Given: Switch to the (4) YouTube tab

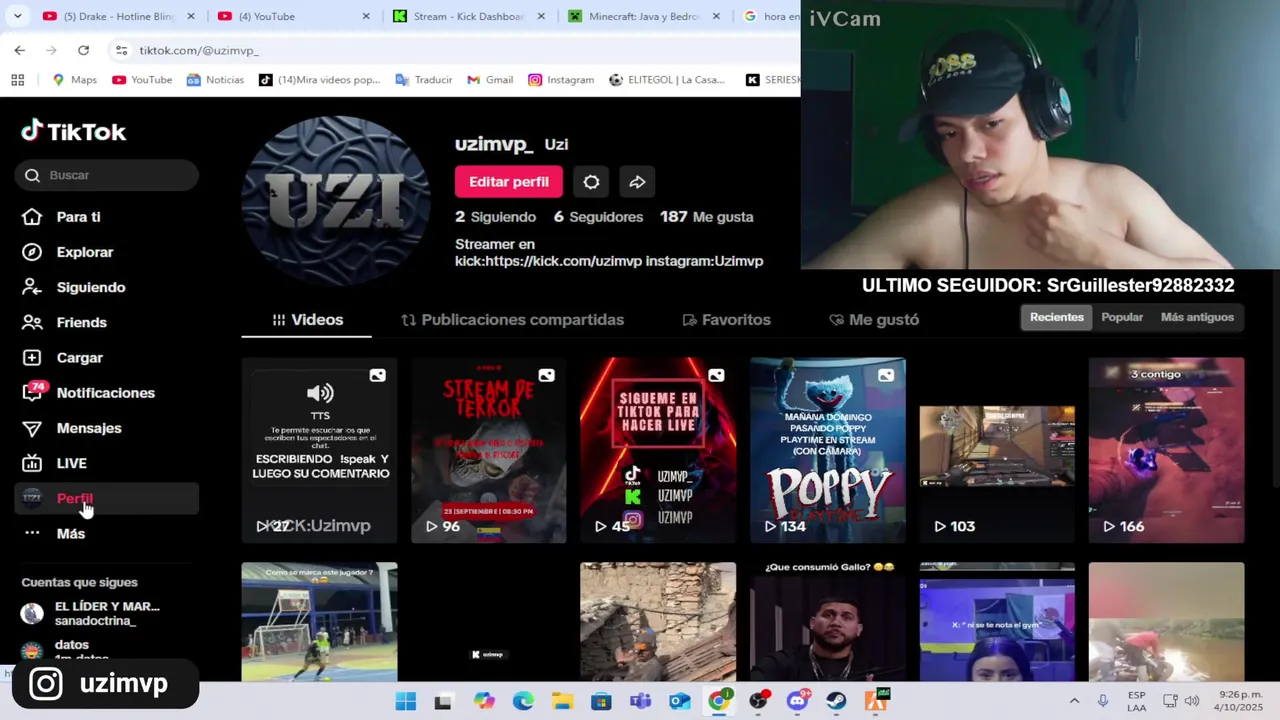Looking at the screenshot, I should 293,16.
